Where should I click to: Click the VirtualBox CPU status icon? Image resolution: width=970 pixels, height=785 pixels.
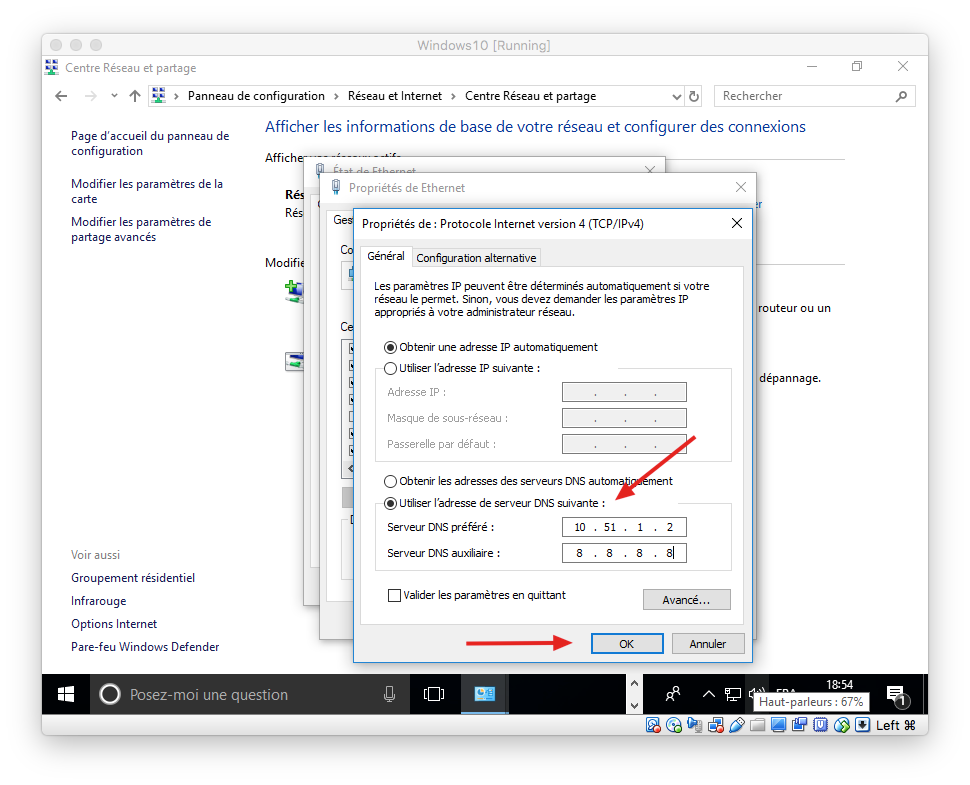click(x=820, y=725)
